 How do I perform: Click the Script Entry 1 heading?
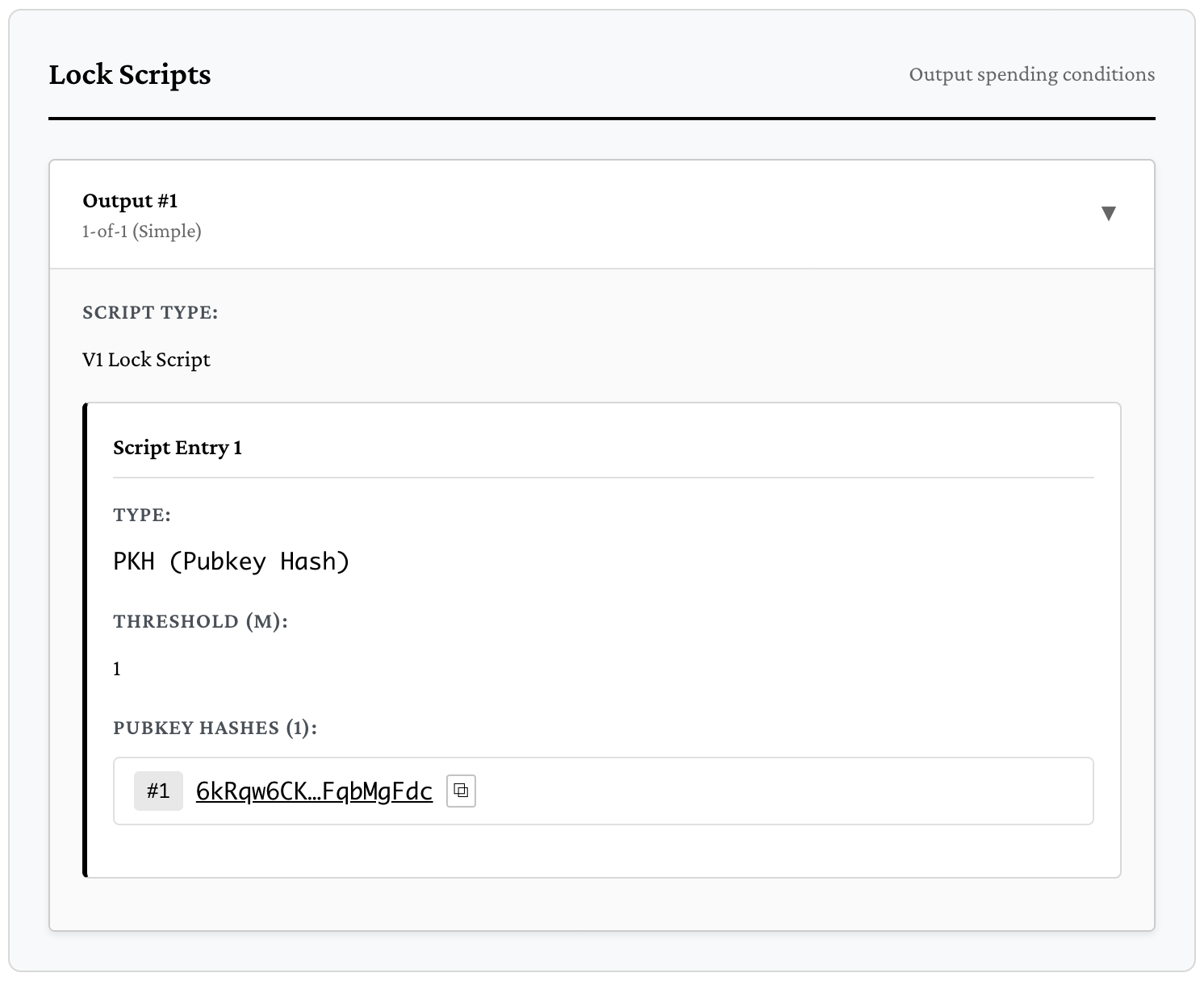click(178, 448)
